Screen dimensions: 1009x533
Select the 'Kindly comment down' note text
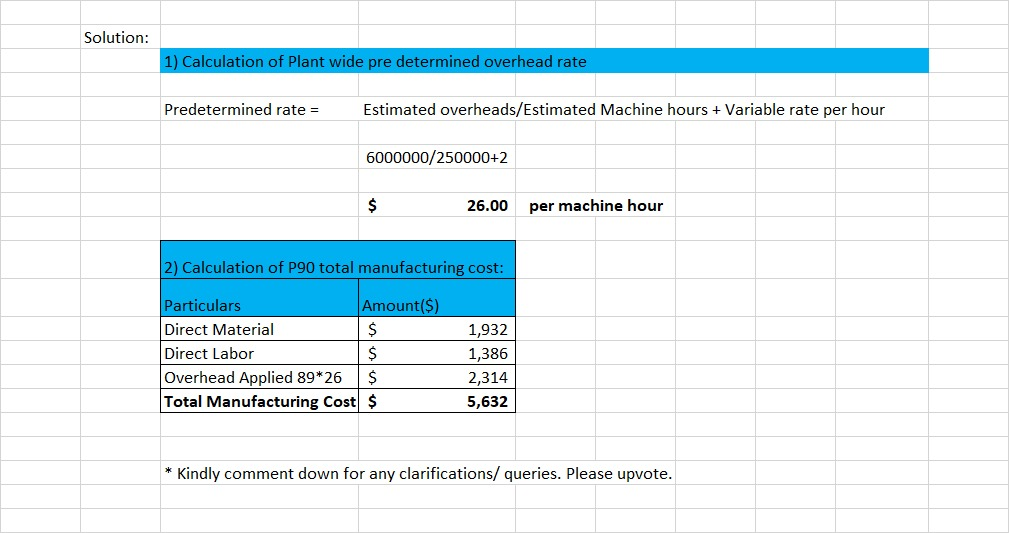[418, 473]
